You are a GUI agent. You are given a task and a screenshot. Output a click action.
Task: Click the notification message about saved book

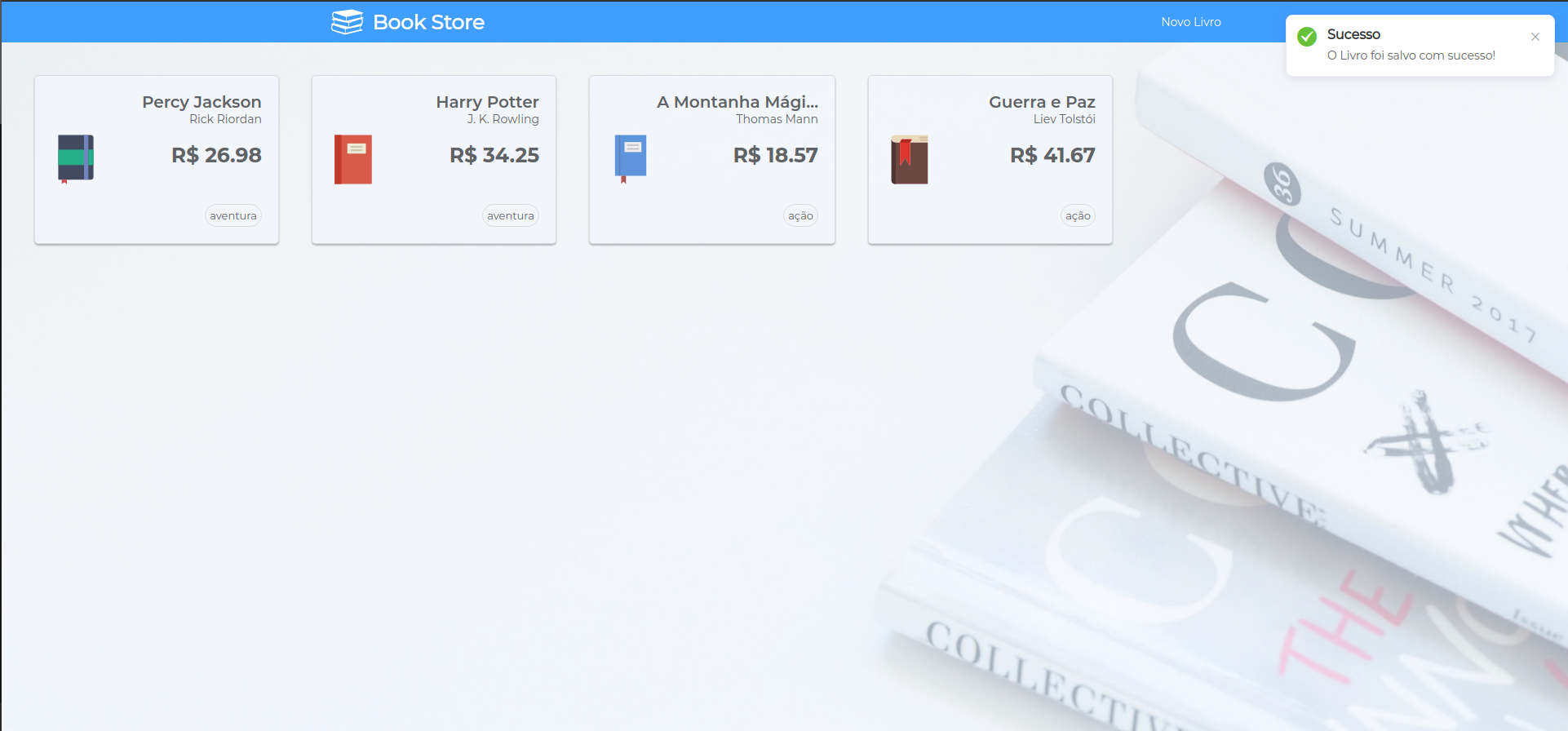coord(1411,55)
